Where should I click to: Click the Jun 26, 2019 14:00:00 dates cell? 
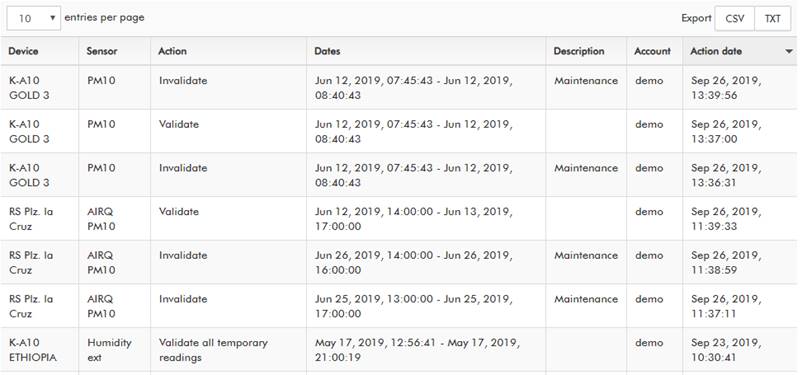coord(426,262)
